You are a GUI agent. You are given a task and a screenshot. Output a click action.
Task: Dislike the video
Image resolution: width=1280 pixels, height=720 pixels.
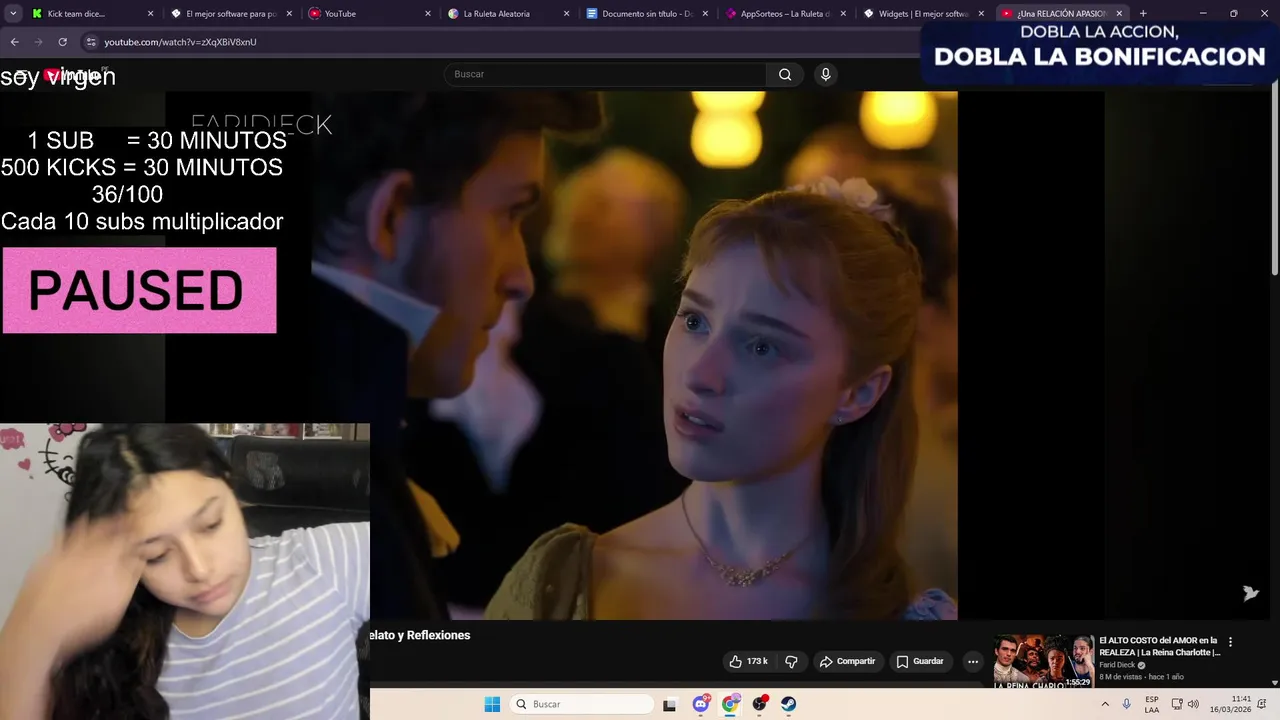tap(791, 661)
